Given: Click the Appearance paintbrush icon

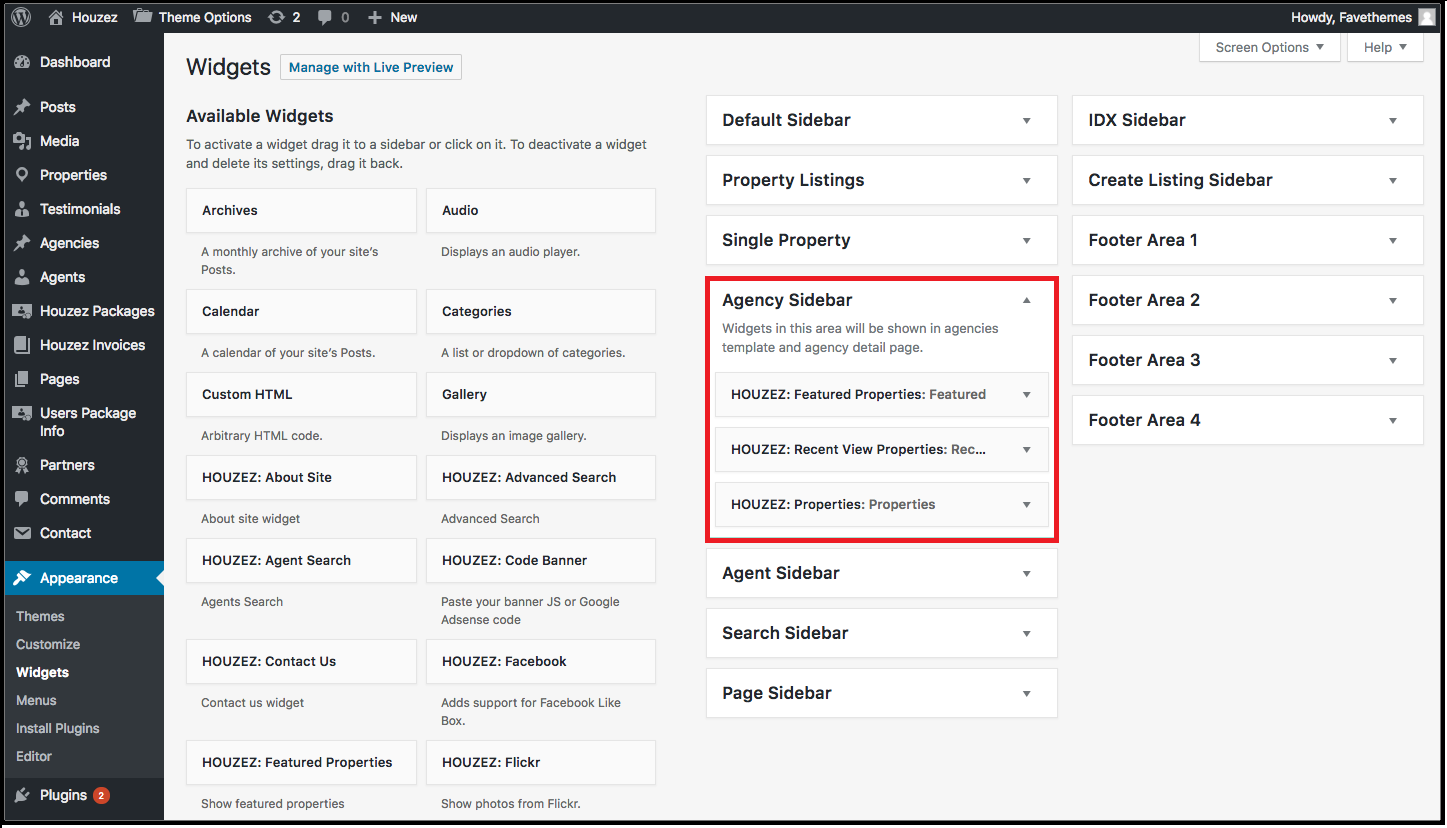Looking at the screenshot, I should pyautogui.click(x=22, y=578).
